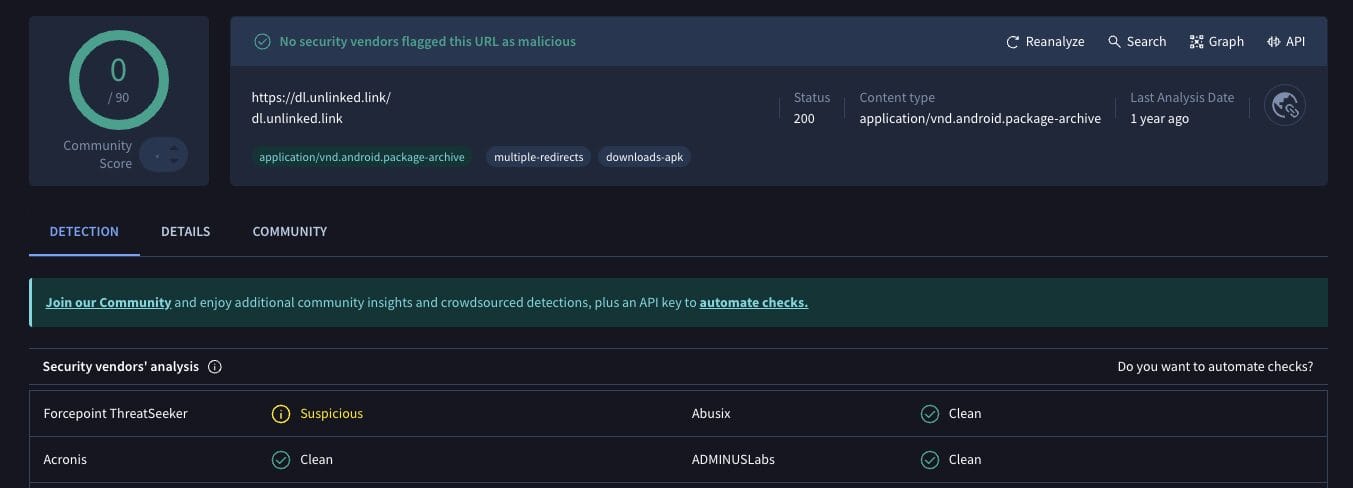Click the 0 / 90 detection score circle
This screenshot has height=488, width=1353.
[118, 79]
